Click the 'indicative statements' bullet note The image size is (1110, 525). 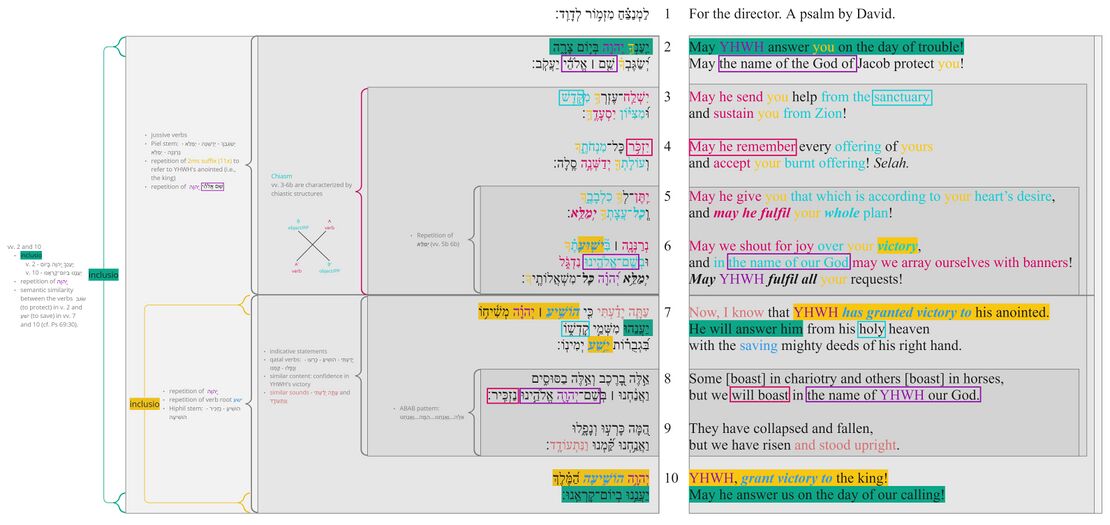point(300,352)
